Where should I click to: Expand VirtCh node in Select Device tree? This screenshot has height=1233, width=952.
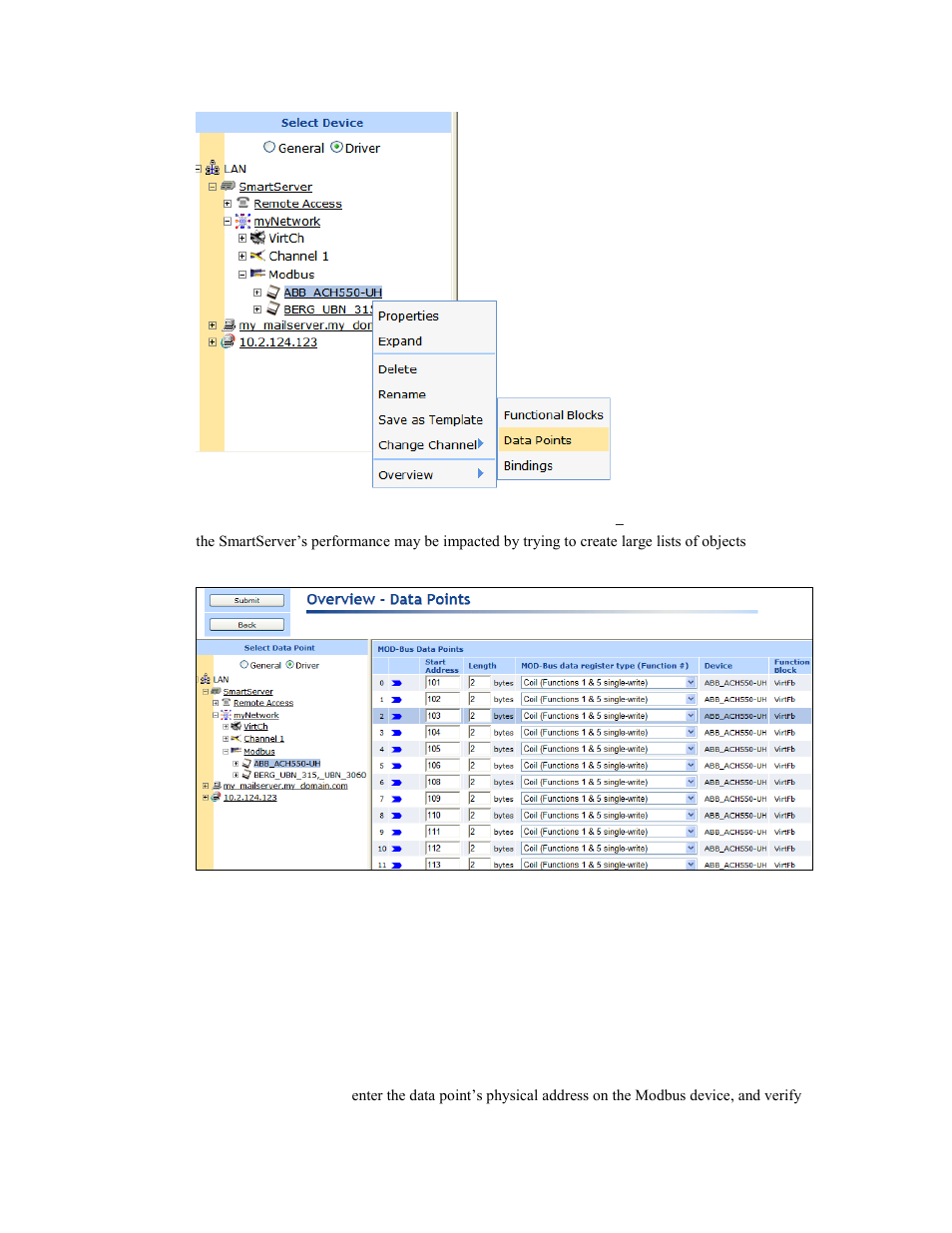pos(242,239)
